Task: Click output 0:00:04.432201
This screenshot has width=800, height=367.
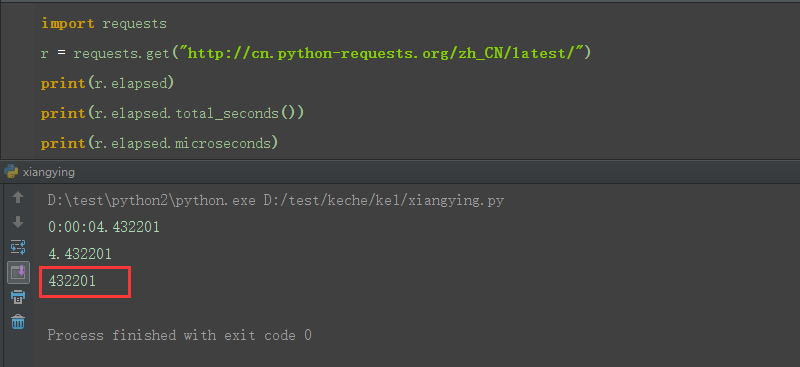Action: point(104,227)
